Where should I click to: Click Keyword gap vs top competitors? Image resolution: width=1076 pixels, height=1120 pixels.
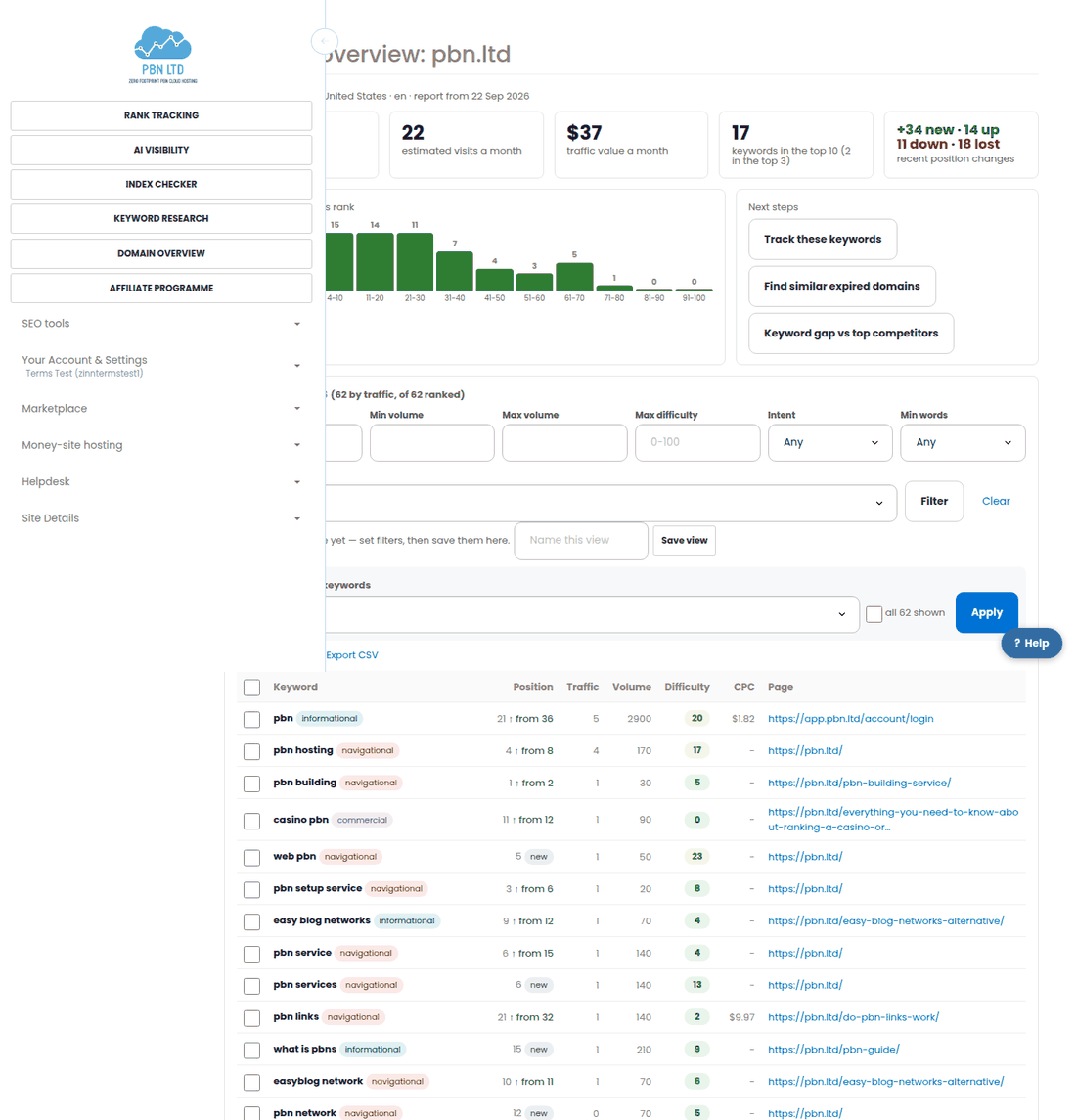click(850, 334)
